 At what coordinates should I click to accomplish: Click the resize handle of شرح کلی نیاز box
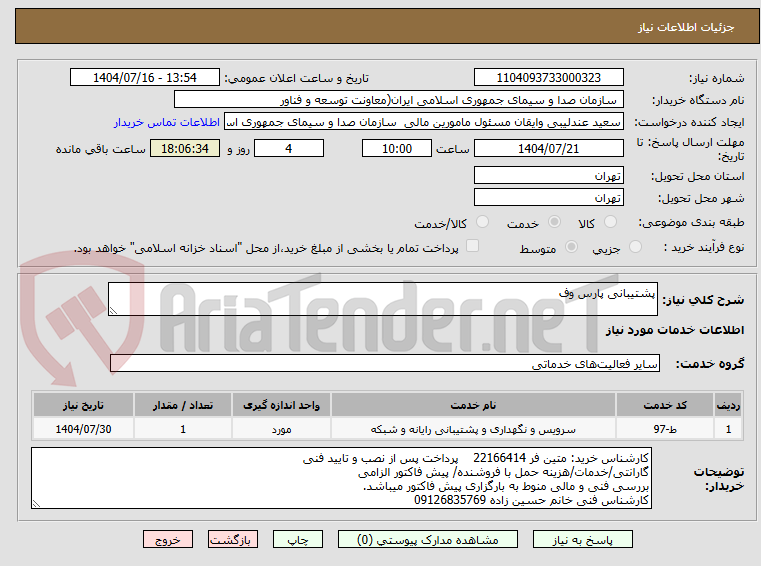tap(113, 311)
